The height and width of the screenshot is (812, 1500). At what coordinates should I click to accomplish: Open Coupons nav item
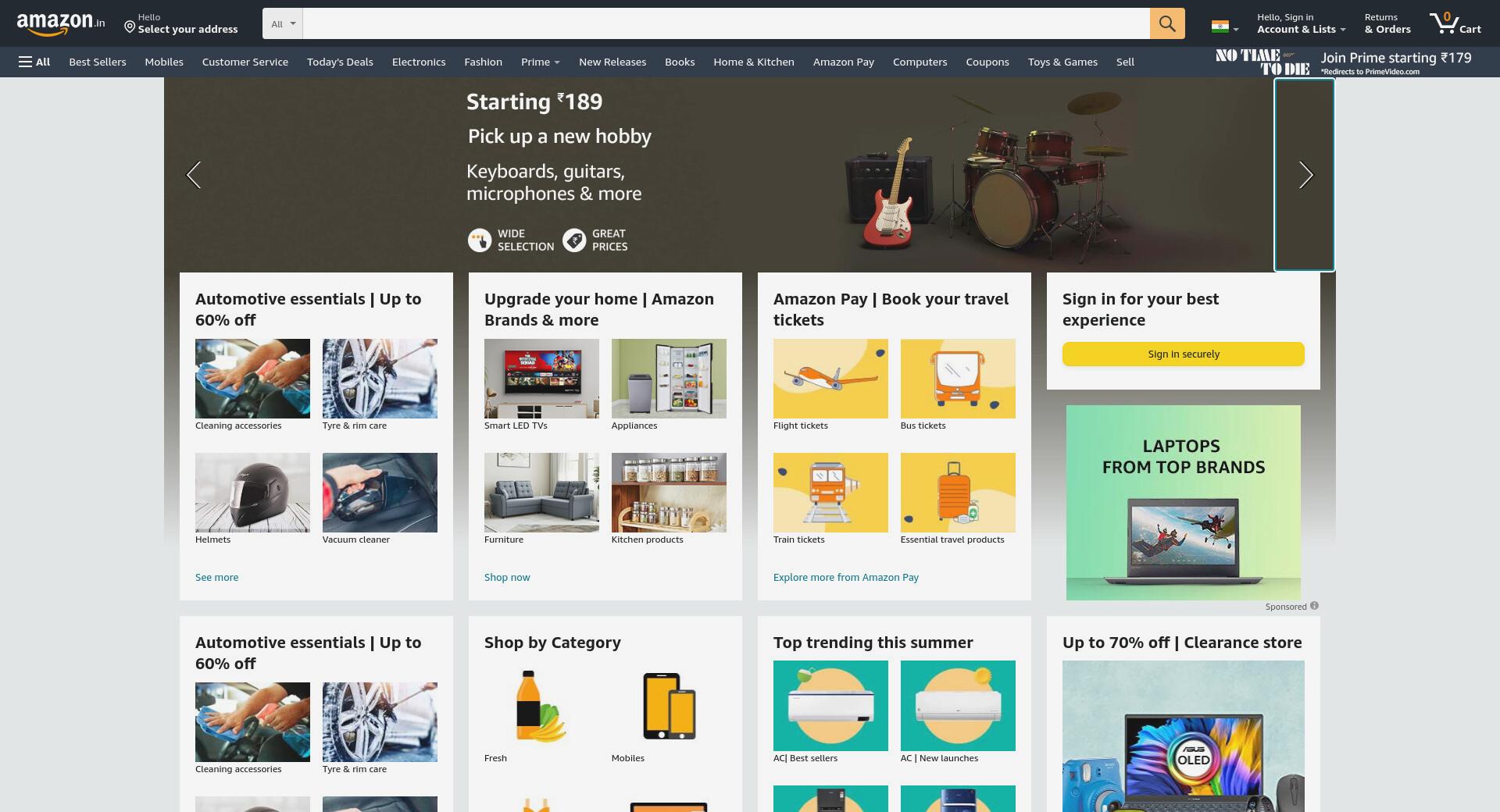click(987, 62)
